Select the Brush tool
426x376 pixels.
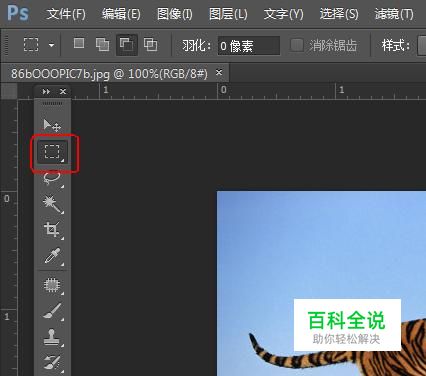tap(52, 311)
